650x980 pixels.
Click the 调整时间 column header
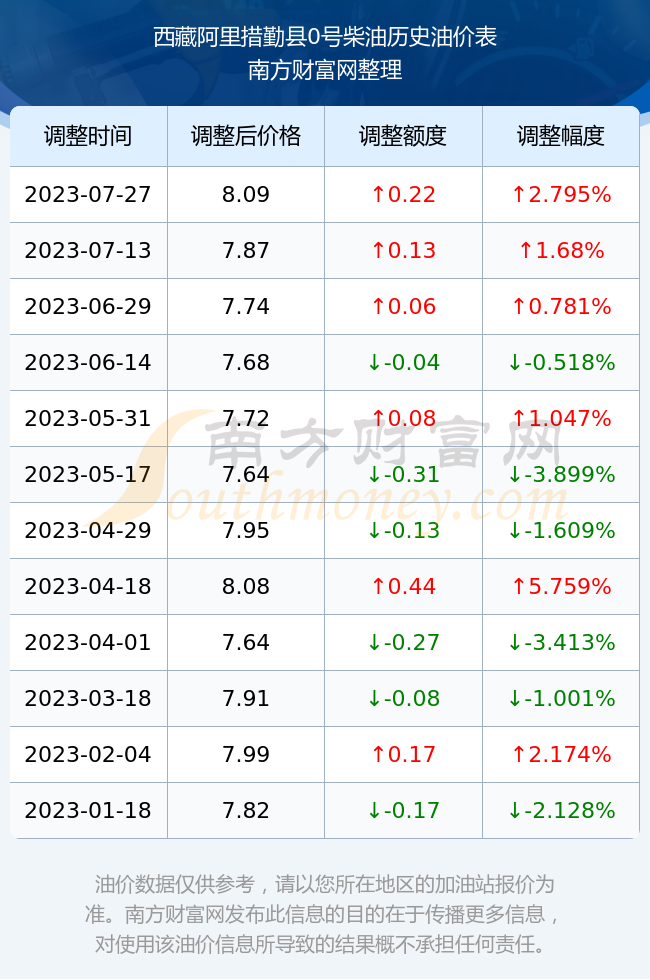pos(88,136)
